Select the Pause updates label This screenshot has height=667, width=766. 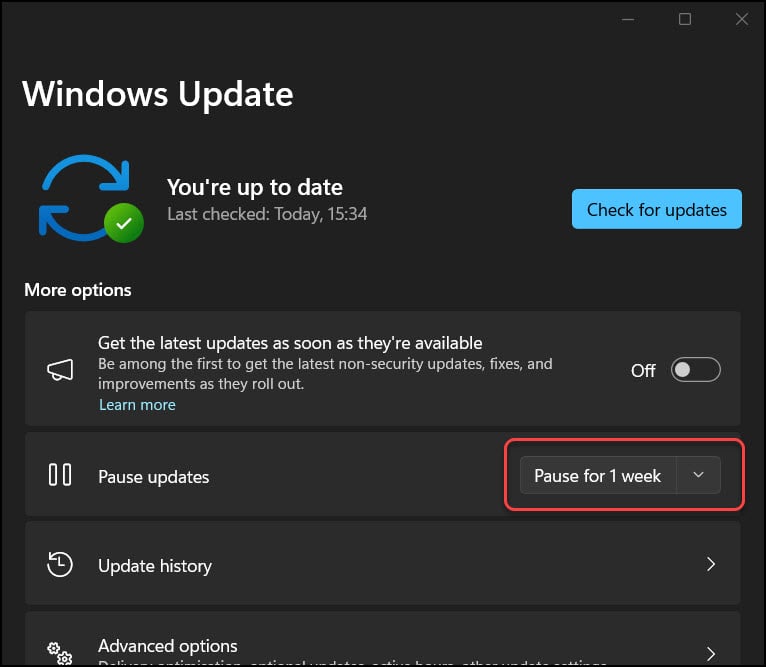pyautogui.click(x=153, y=477)
